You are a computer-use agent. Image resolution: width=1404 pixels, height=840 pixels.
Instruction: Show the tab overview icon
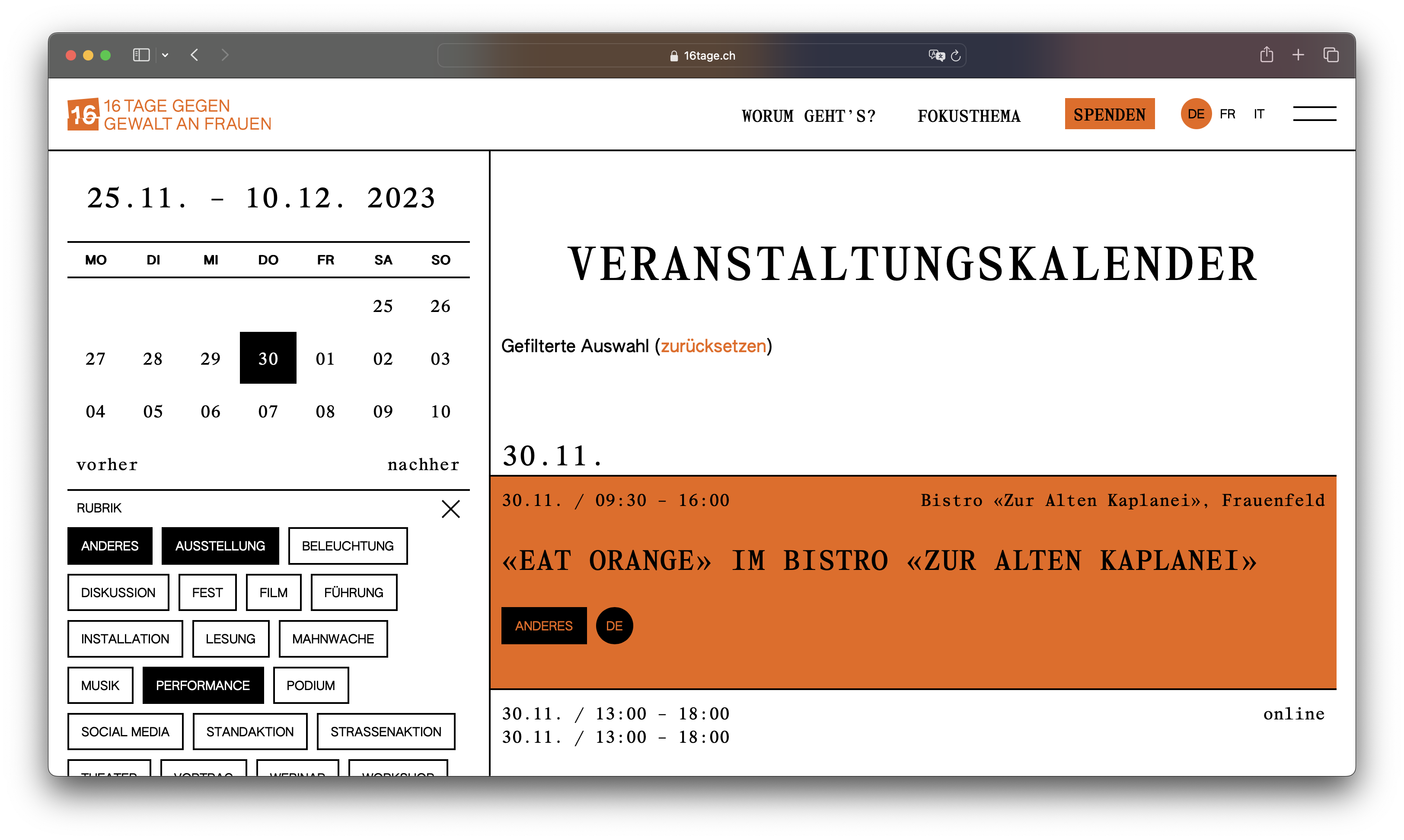1331,55
